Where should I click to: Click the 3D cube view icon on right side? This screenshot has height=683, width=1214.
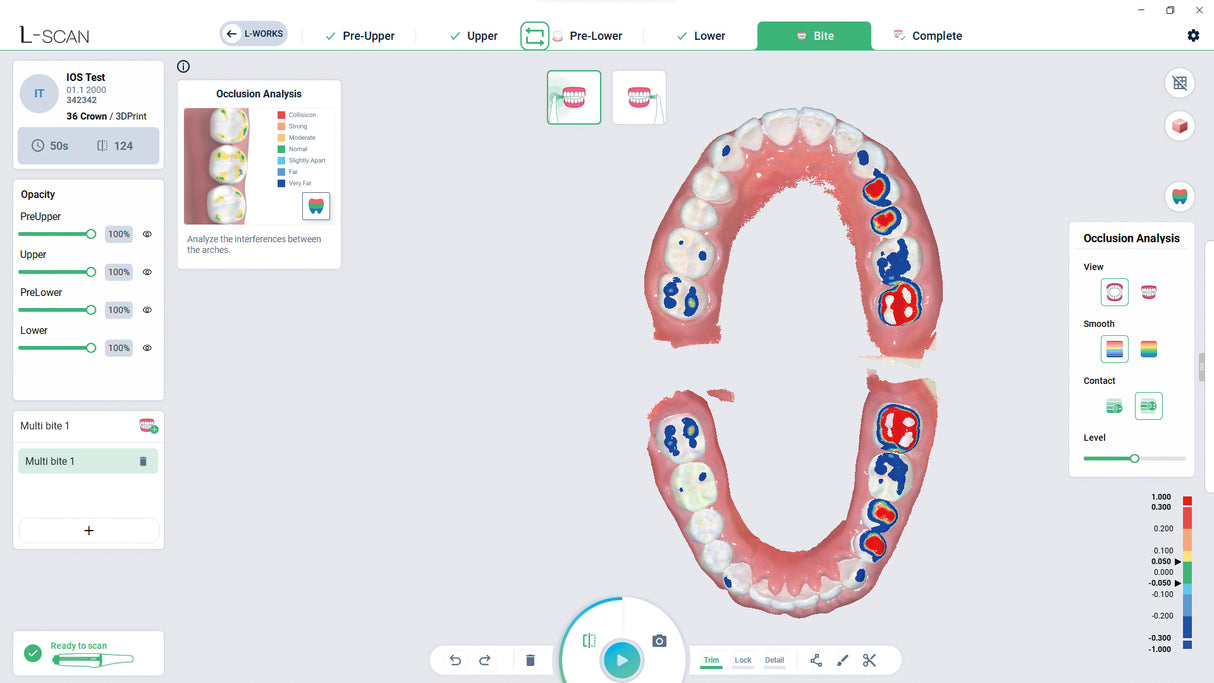[x=1179, y=125]
